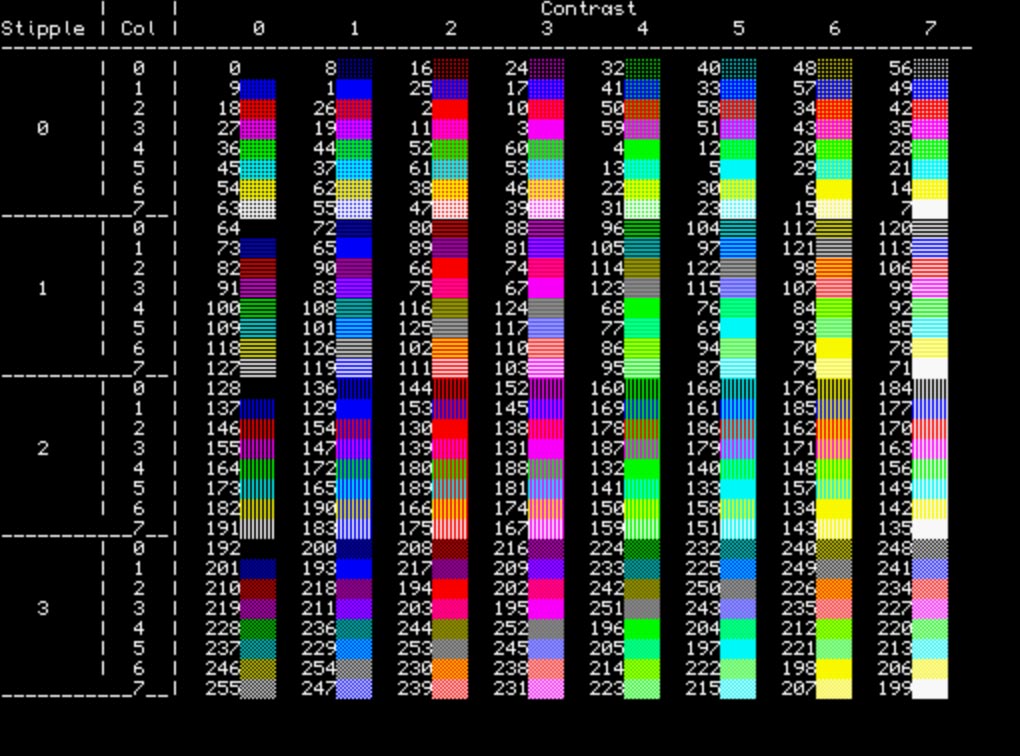Viewport: 1020px width, 756px height.
Task: Click the solid white swatch labeled 7
Action: click(x=930, y=209)
